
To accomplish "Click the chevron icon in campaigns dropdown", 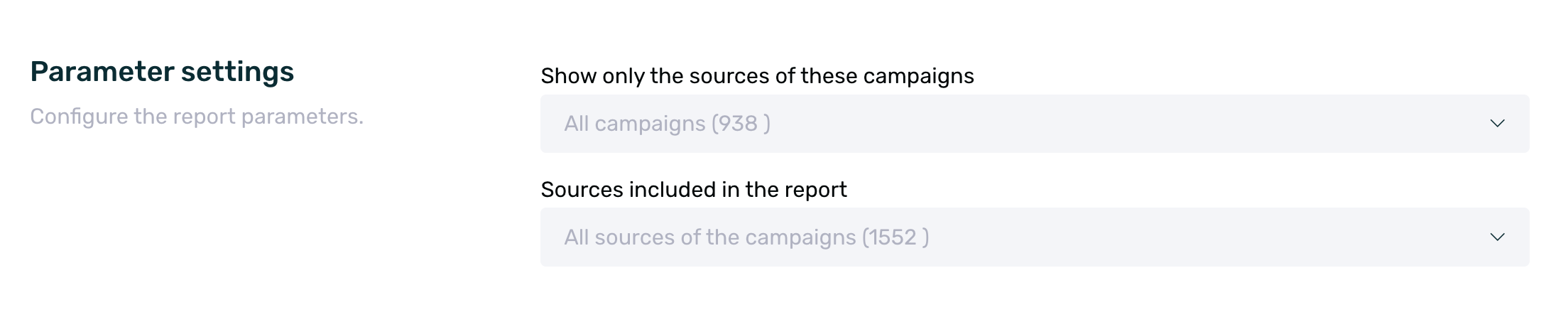I will click(x=1497, y=124).
